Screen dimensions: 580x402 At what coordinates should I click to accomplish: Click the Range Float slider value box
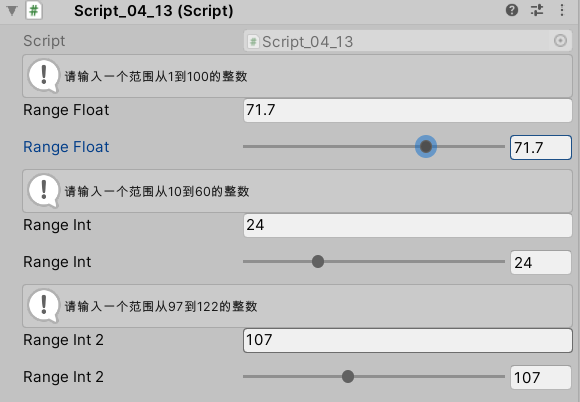coord(541,148)
